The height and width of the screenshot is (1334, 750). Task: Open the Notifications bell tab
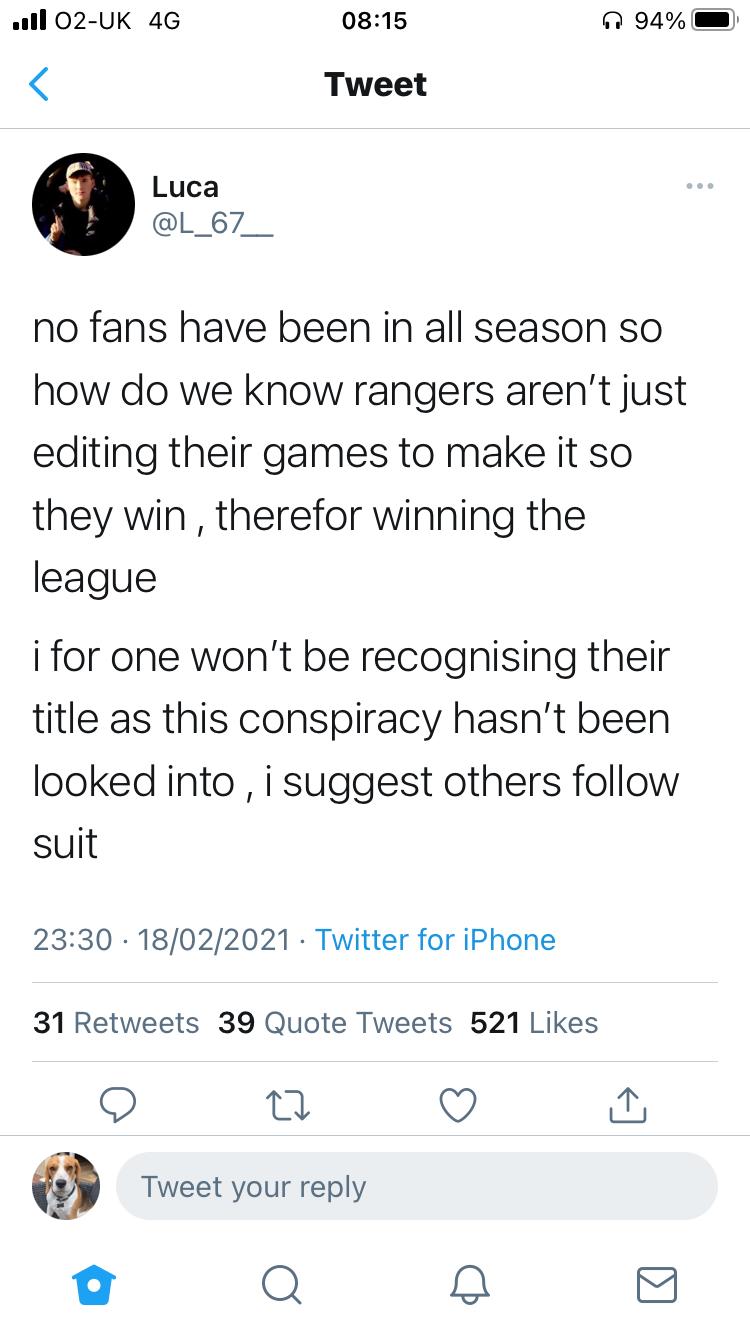point(469,1284)
